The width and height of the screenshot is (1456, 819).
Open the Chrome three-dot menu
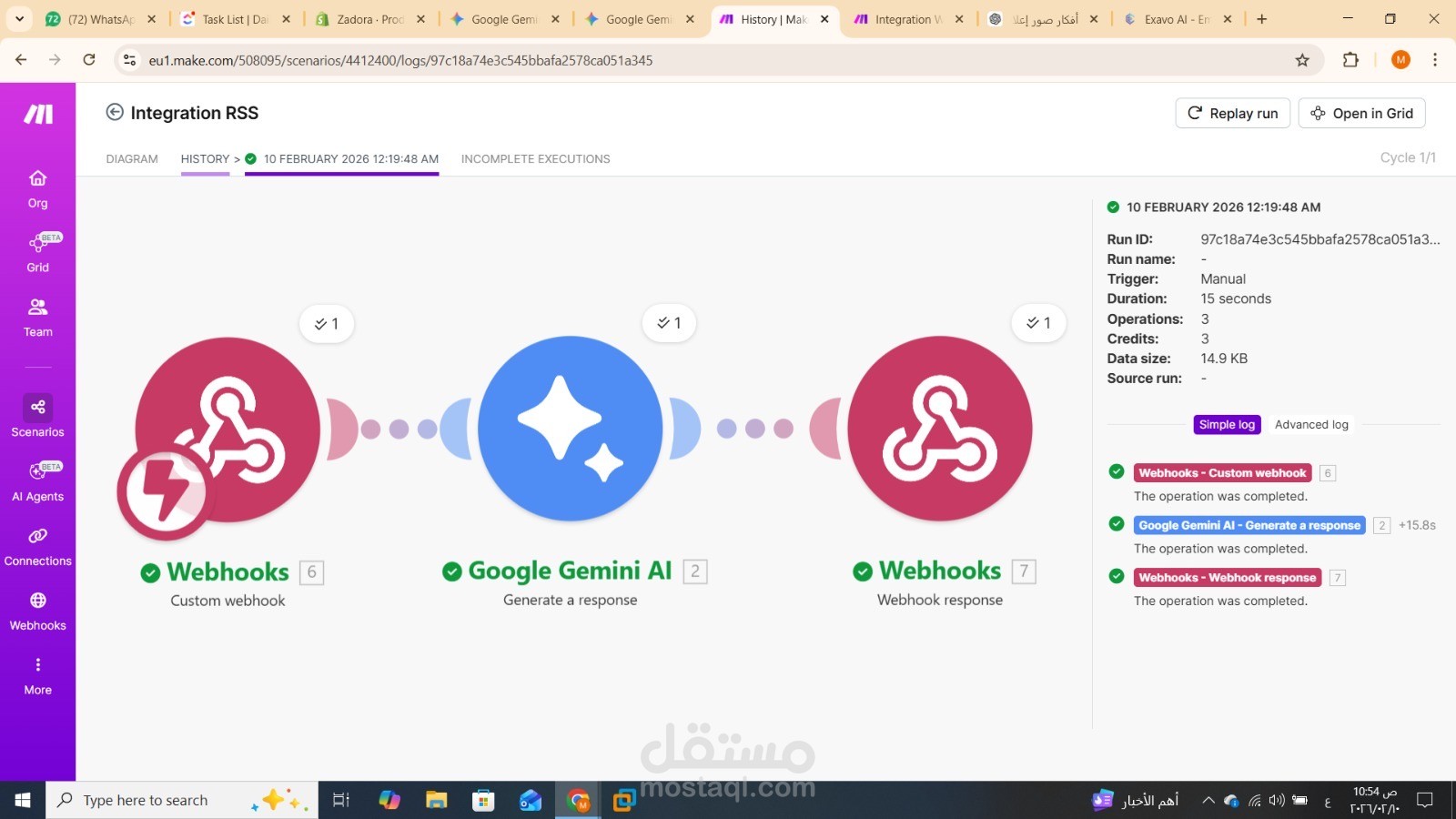(1435, 60)
